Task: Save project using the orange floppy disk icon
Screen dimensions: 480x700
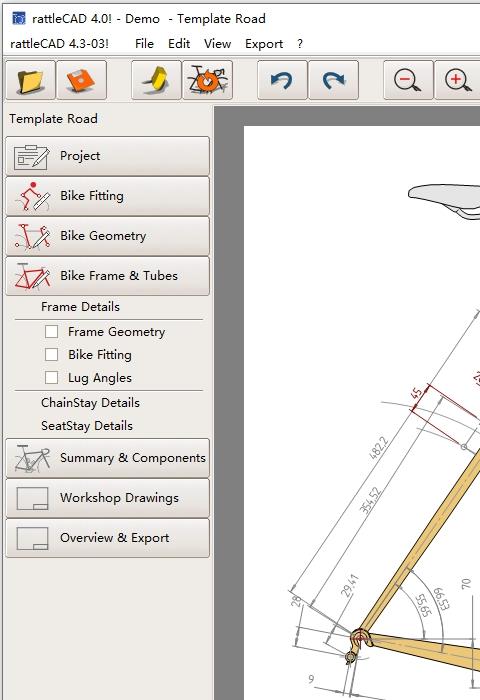Action: (x=82, y=80)
